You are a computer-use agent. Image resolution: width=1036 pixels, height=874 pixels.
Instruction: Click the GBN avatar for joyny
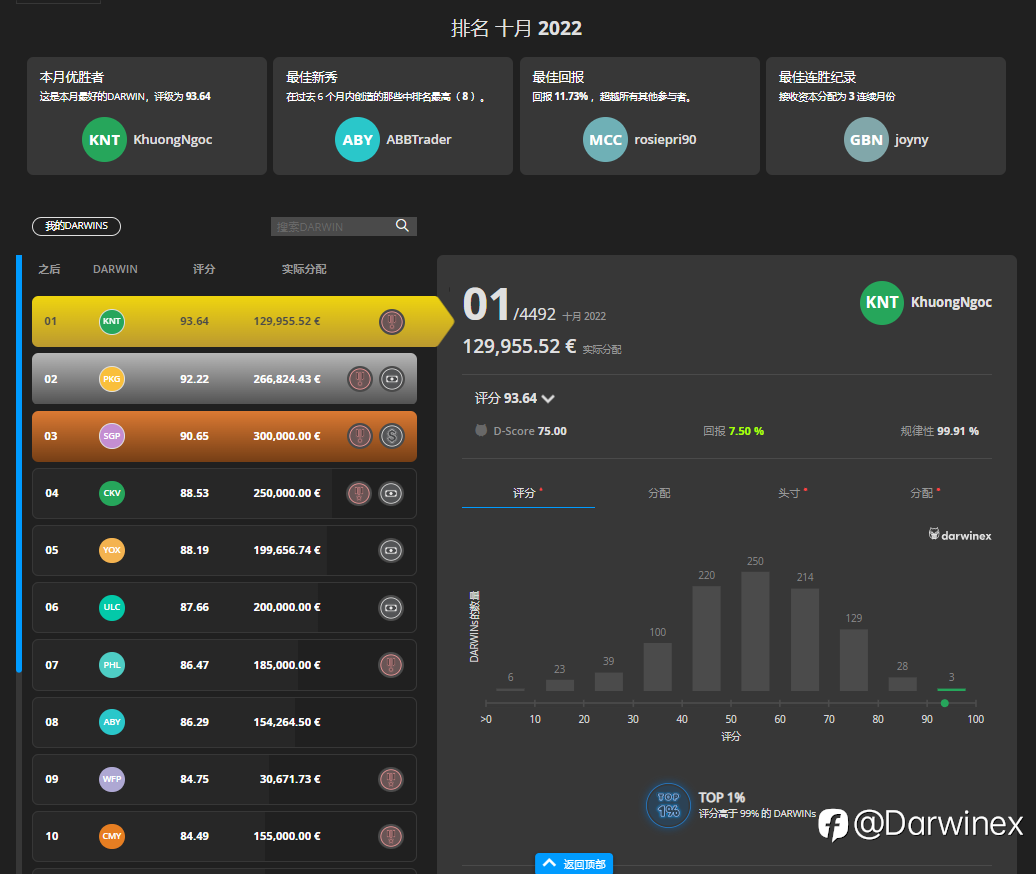(x=866, y=139)
